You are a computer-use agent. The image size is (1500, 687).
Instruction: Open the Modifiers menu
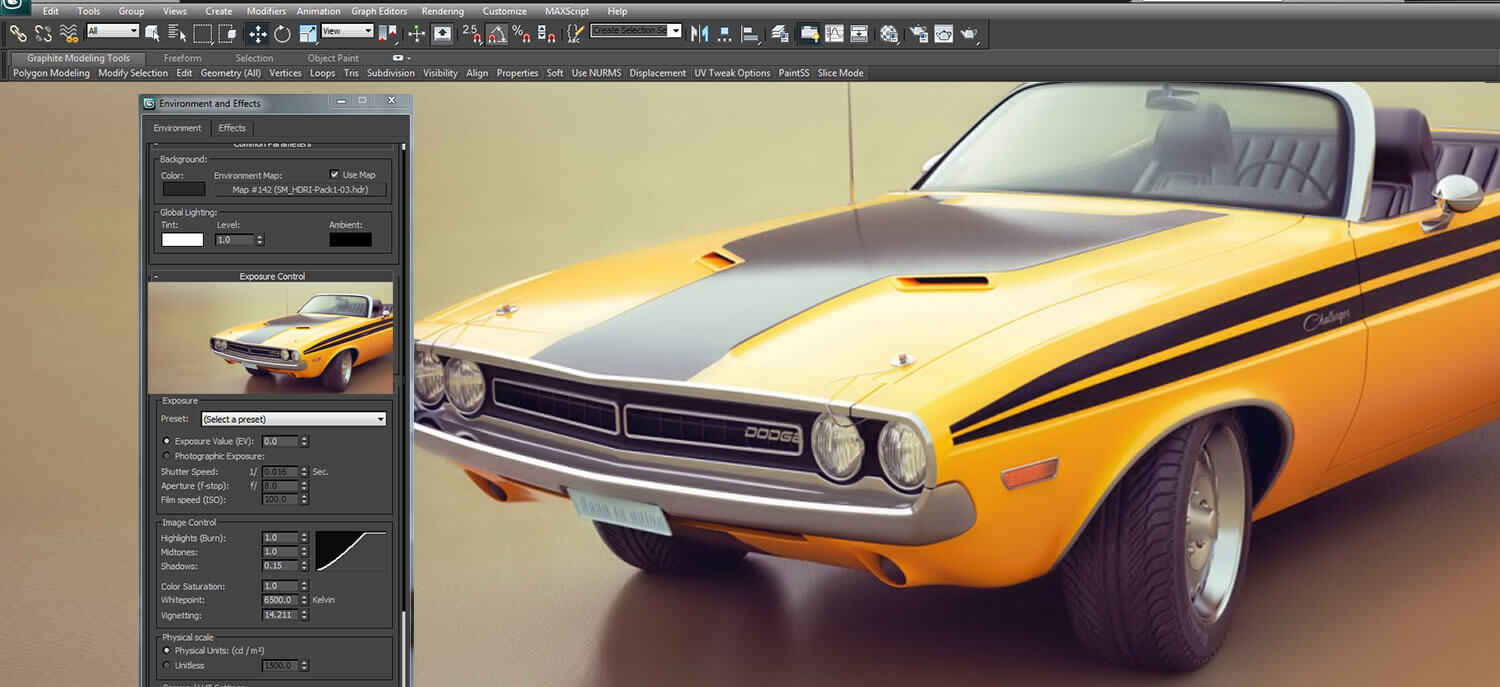click(x=266, y=11)
